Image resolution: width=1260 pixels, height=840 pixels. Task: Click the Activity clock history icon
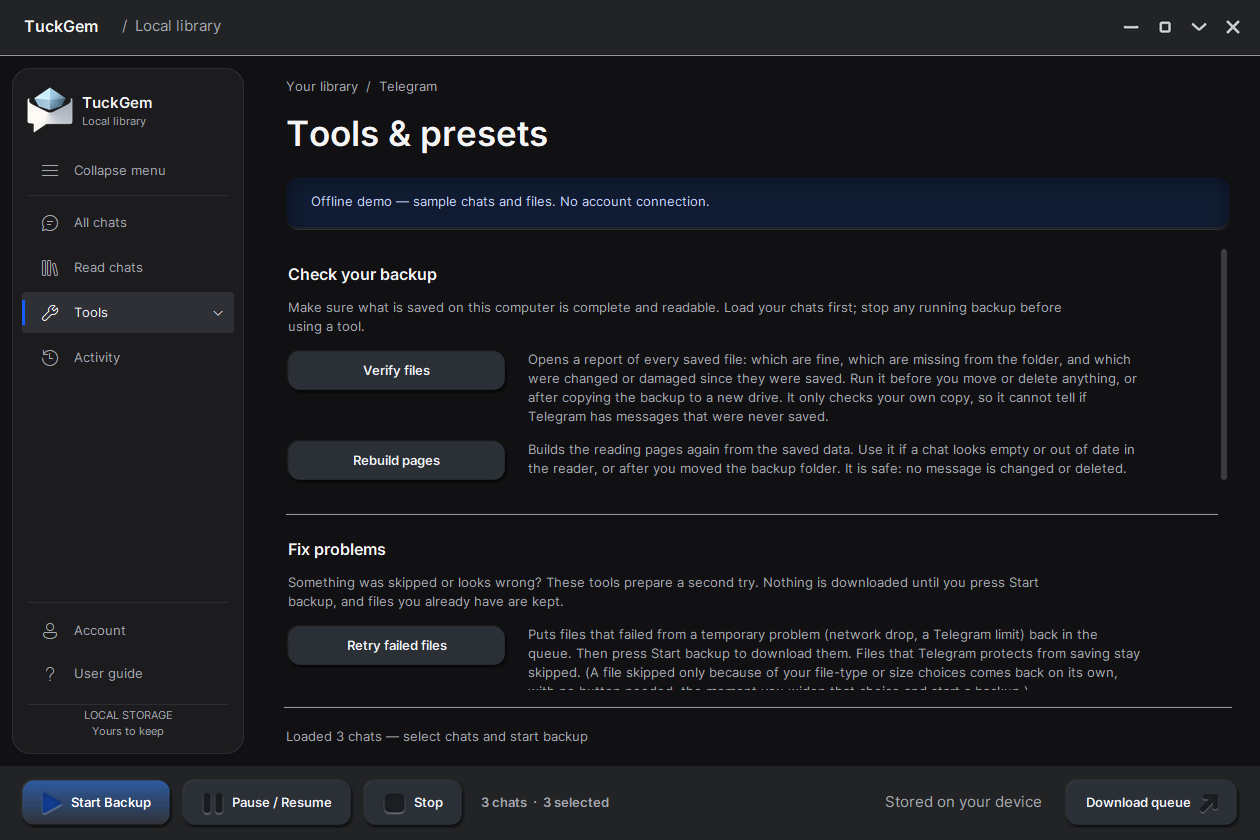click(x=50, y=358)
